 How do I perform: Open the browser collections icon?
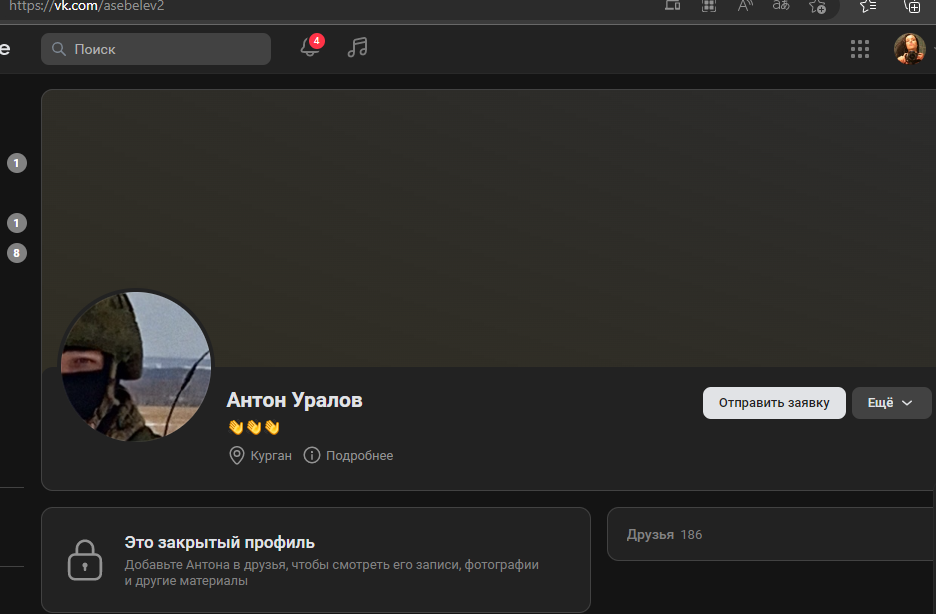[x=912, y=7]
